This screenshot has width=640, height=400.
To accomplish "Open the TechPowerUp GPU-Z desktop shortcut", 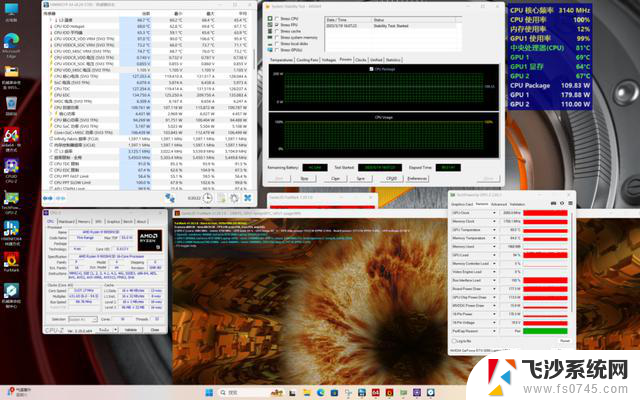I will click(x=11, y=200).
